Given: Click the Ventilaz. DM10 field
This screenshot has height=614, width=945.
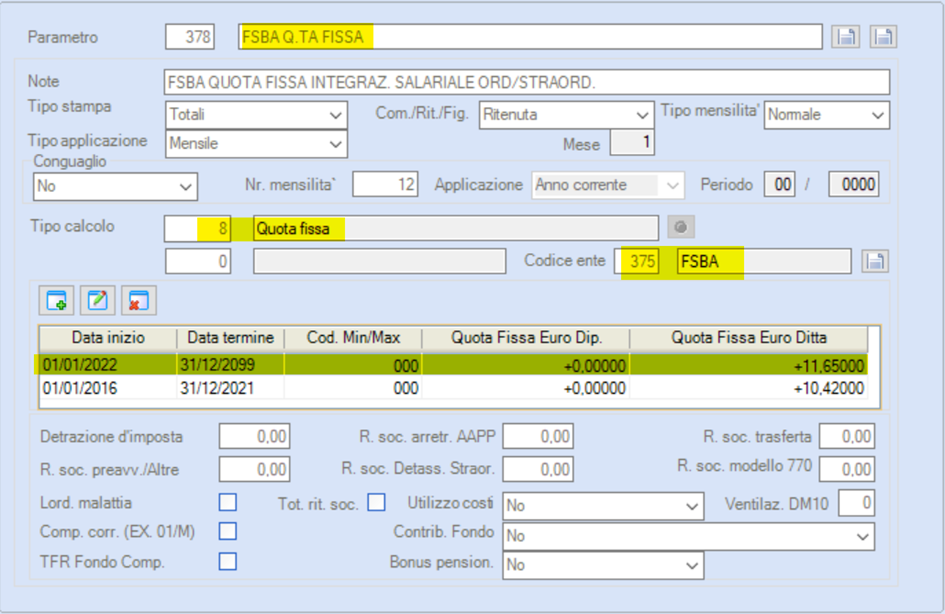Looking at the screenshot, I should pyautogui.click(x=856, y=503).
